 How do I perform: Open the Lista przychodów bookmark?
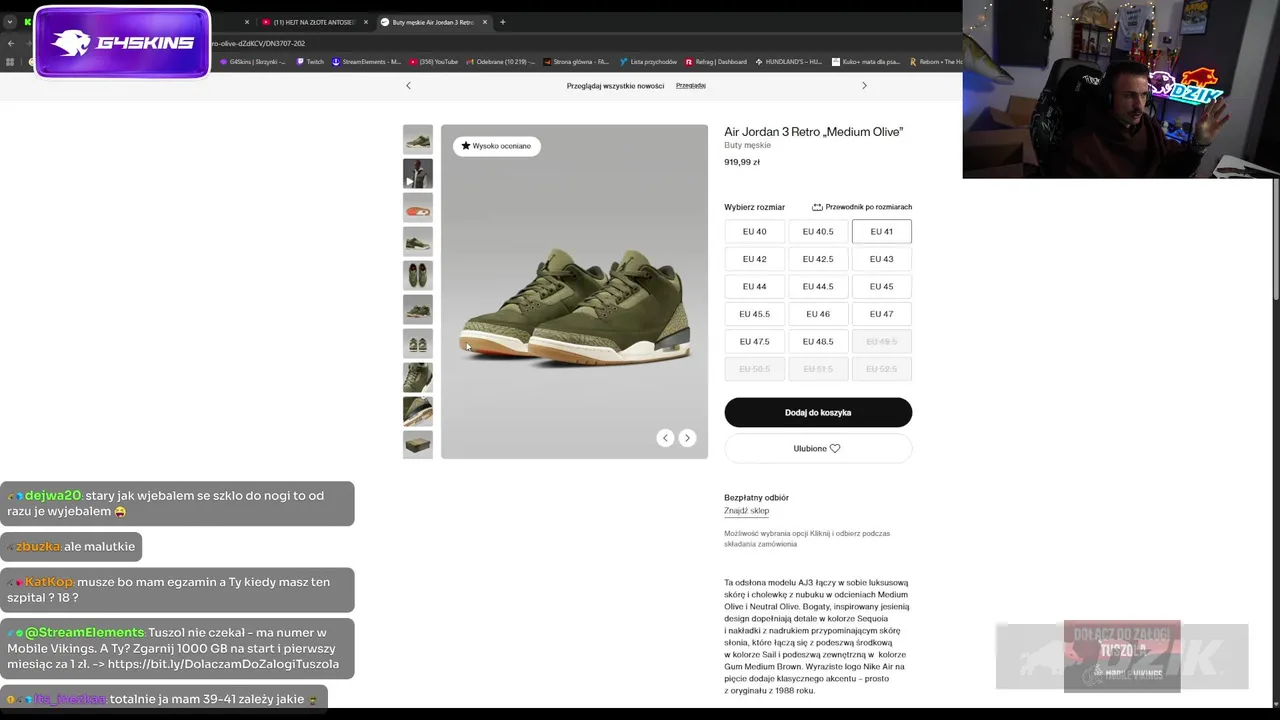click(648, 62)
